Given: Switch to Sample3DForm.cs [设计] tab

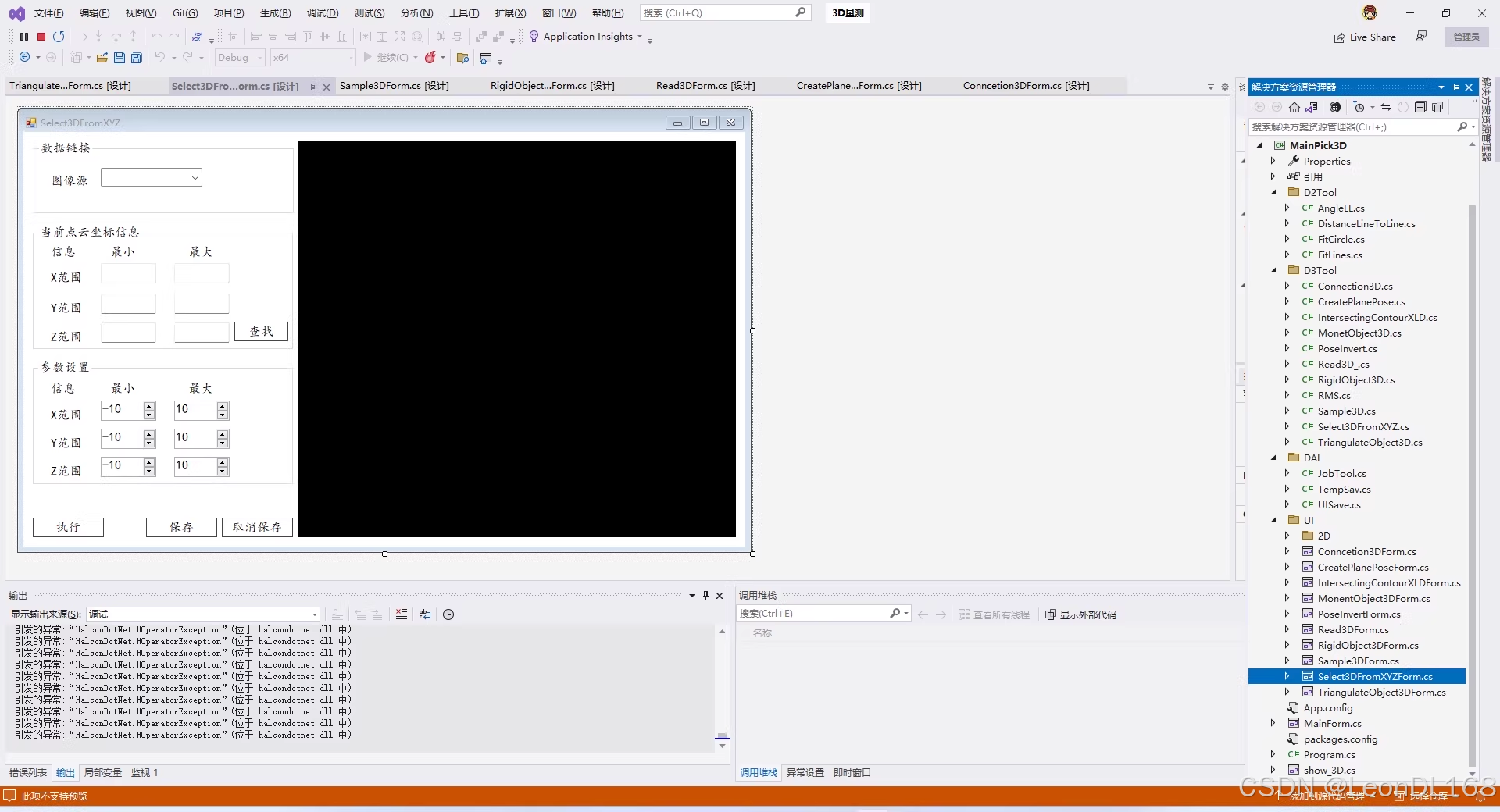Looking at the screenshot, I should 394,86.
